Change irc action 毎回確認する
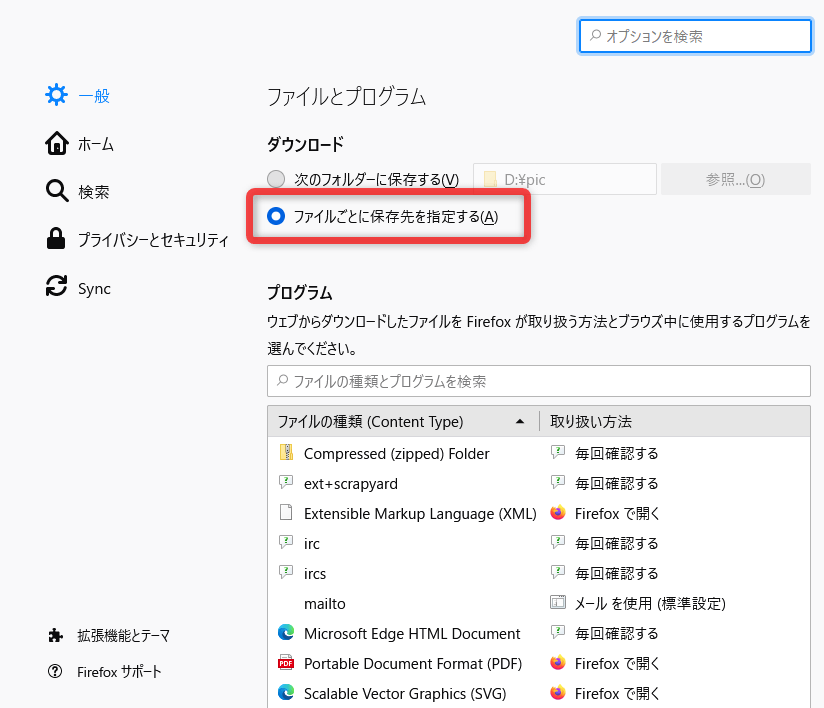The image size is (824, 708). click(x=616, y=543)
